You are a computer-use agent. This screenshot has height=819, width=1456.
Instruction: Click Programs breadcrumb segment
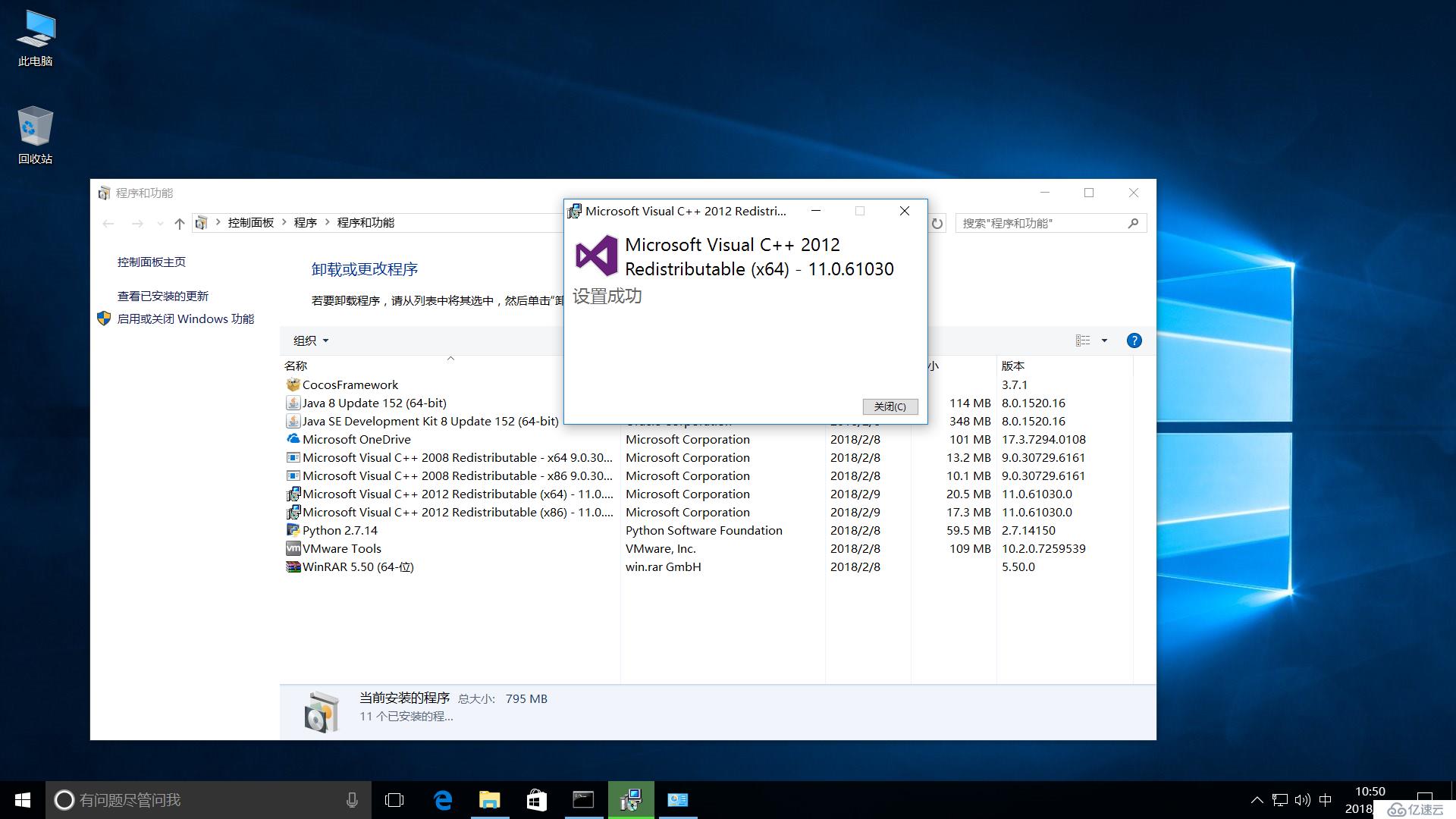tap(306, 222)
